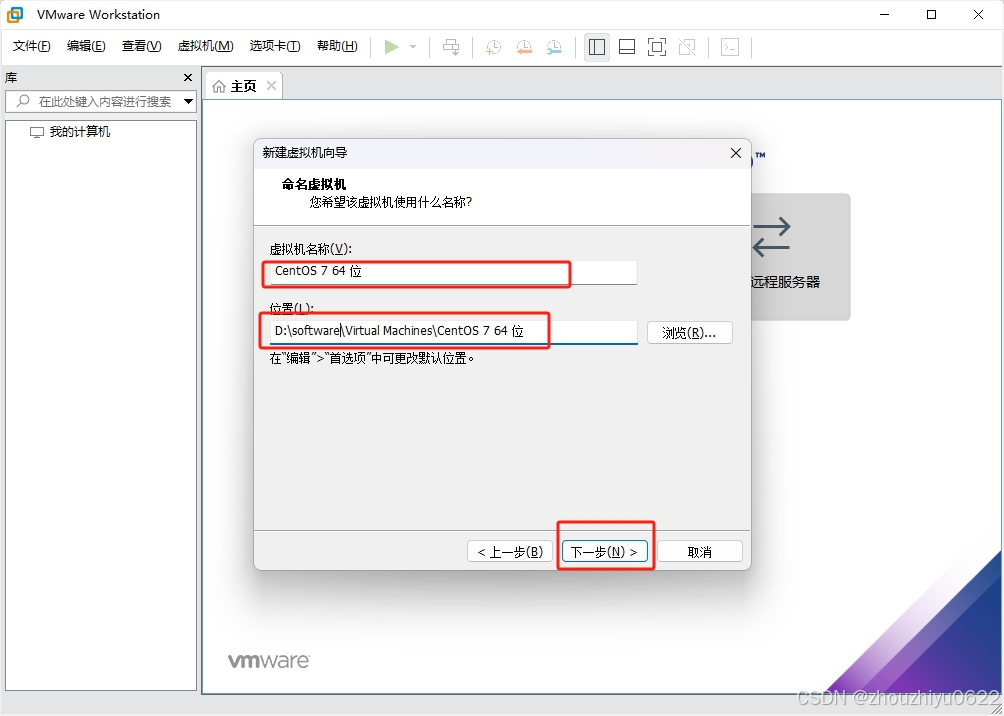
Task: Click the Take Snapshot toolbar icon
Action: (493, 47)
